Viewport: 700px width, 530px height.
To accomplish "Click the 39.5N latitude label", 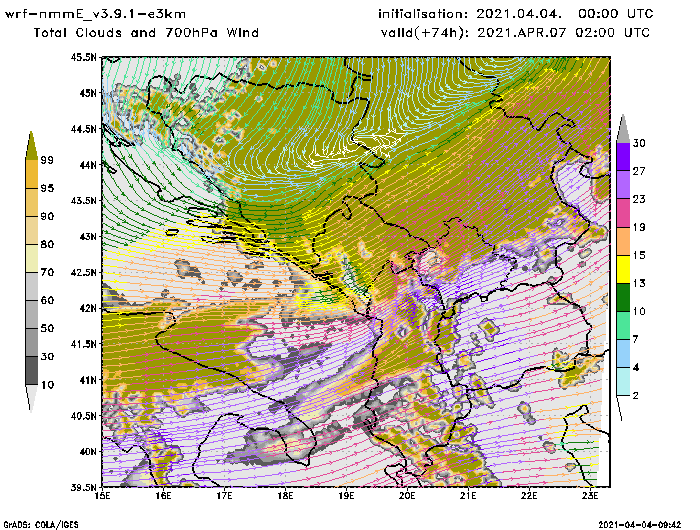I will point(83,487).
